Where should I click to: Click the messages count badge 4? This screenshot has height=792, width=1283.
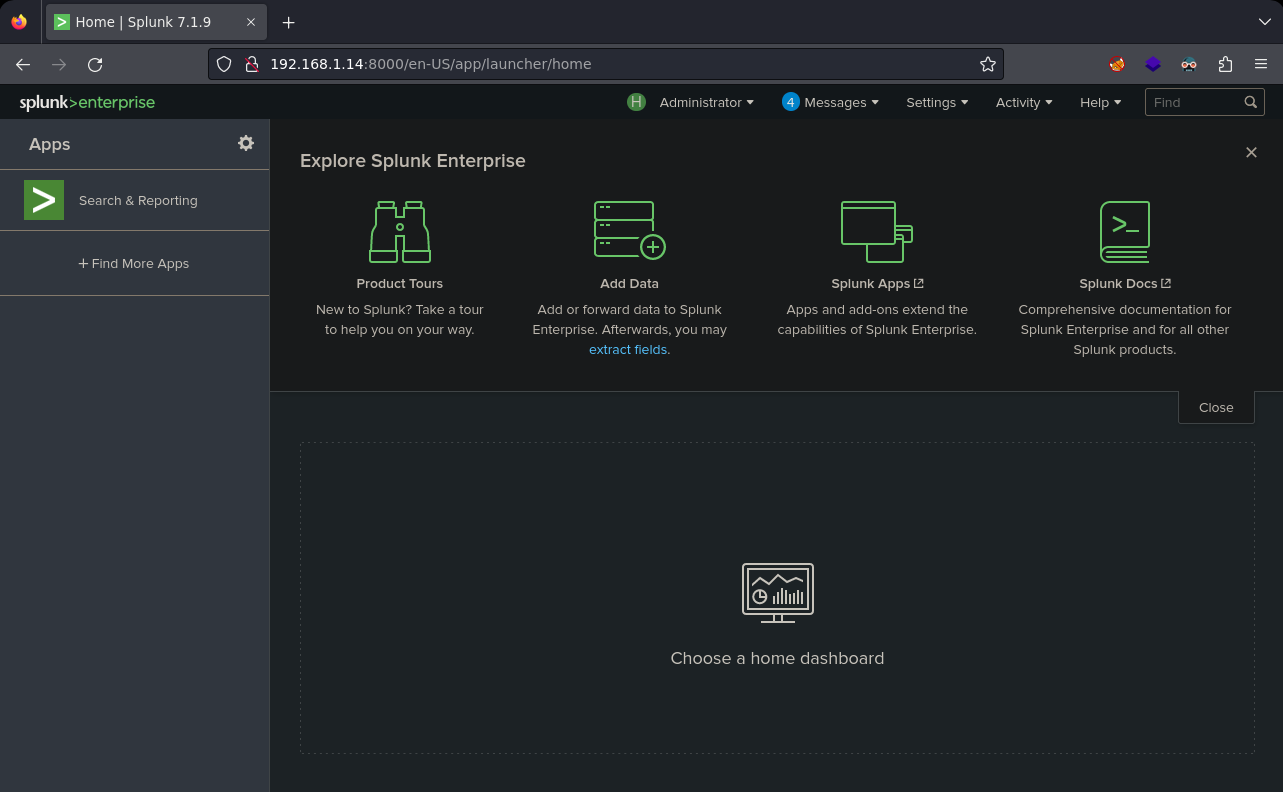click(x=791, y=102)
